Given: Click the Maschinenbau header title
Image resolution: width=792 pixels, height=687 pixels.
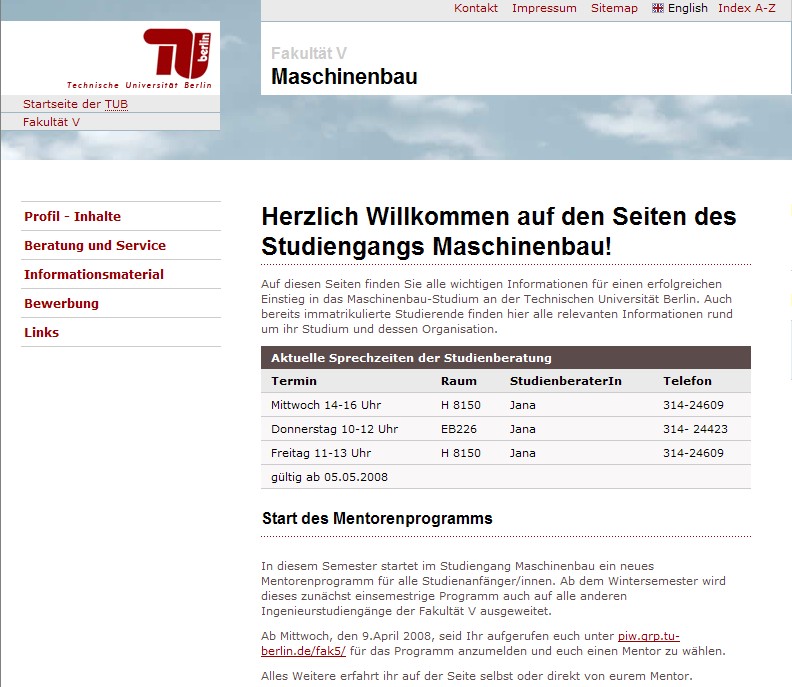Looking at the screenshot, I should pos(344,77).
